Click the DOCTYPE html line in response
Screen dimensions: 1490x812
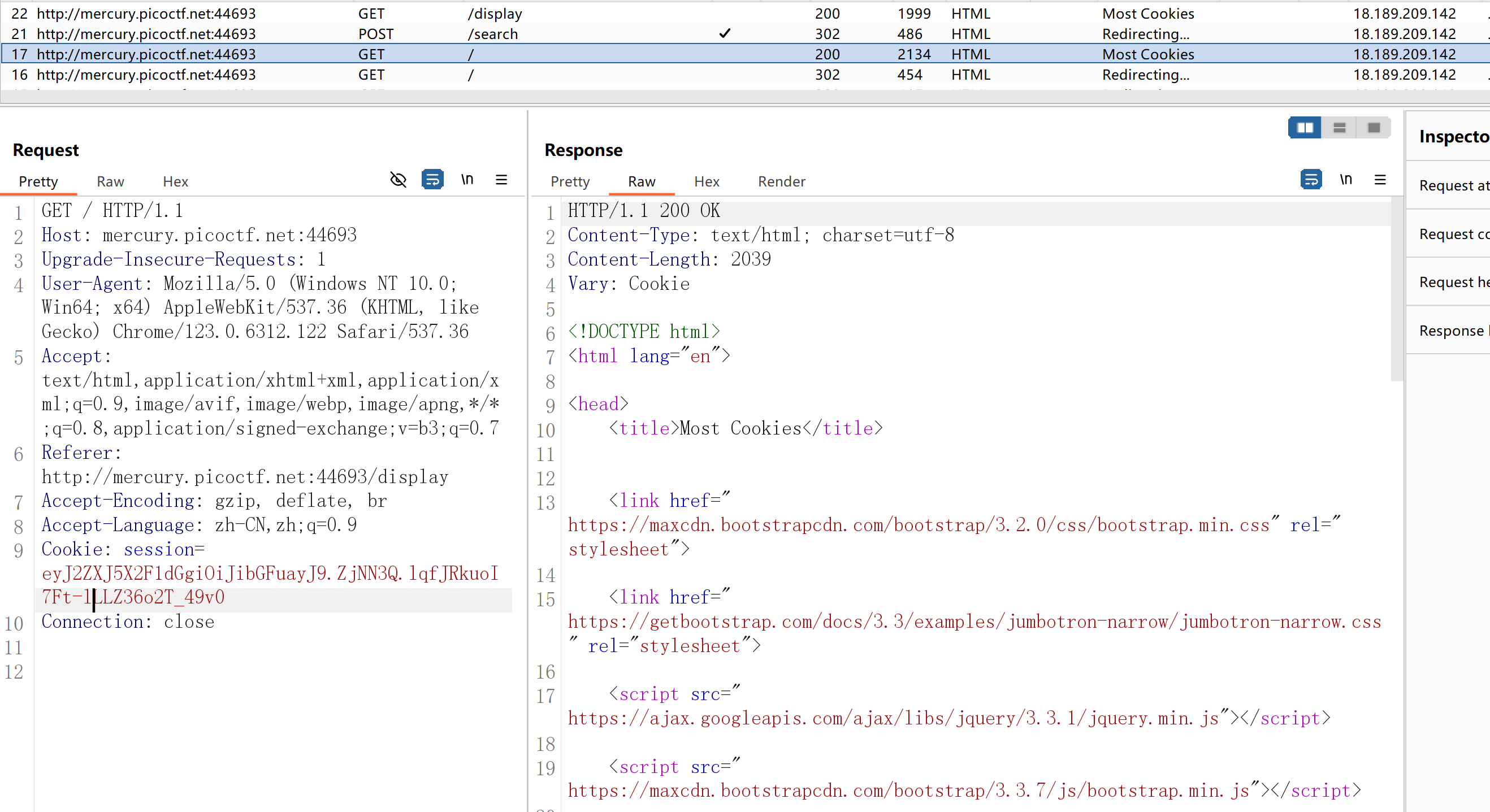click(644, 331)
